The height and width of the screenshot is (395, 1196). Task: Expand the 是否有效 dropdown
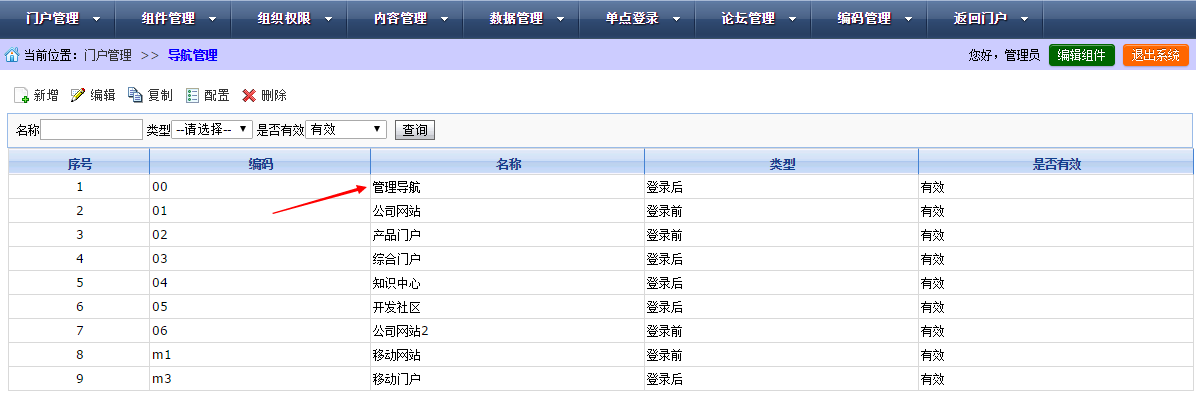point(346,130)
